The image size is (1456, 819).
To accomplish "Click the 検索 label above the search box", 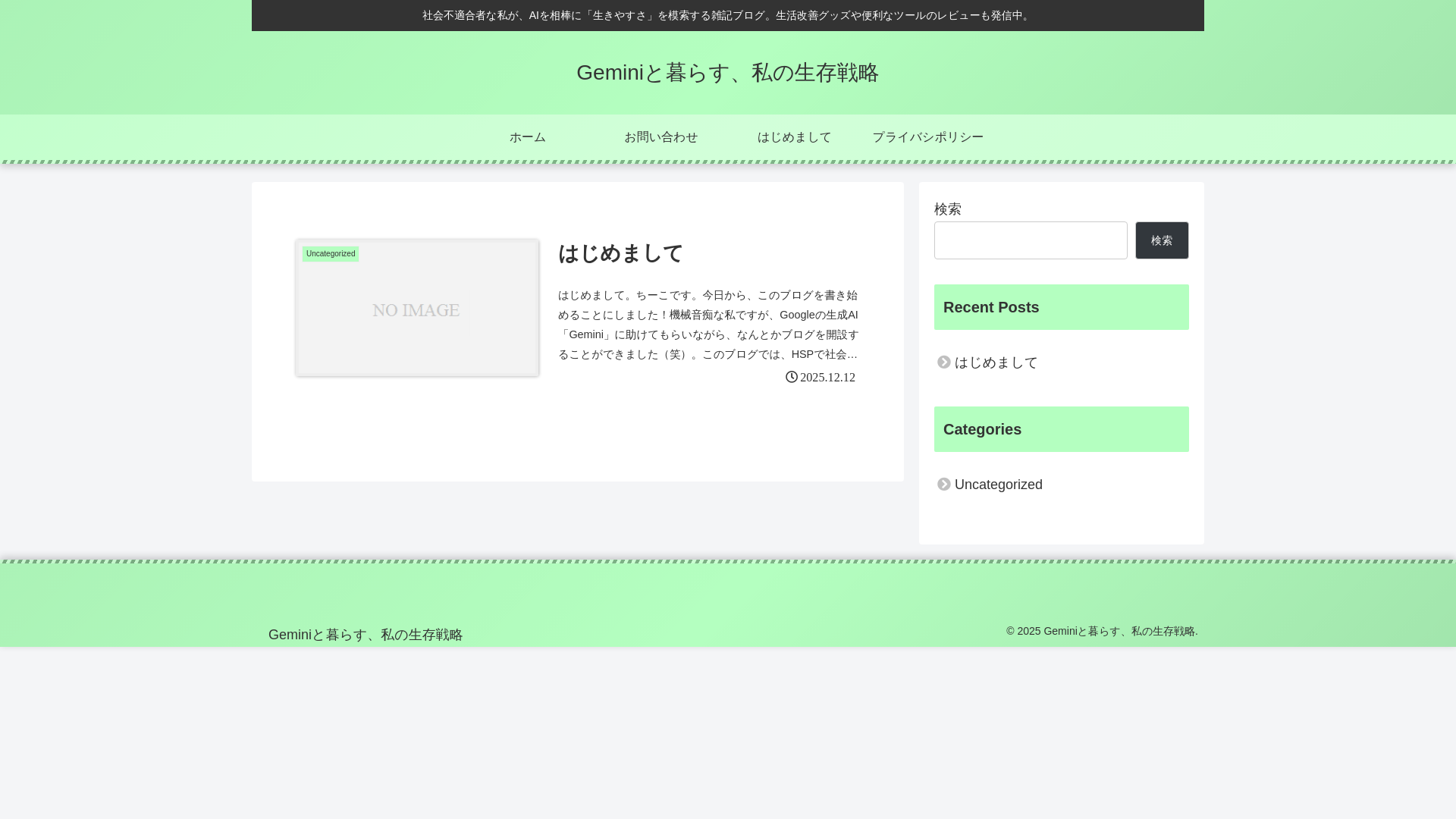I will click(948, 209).
